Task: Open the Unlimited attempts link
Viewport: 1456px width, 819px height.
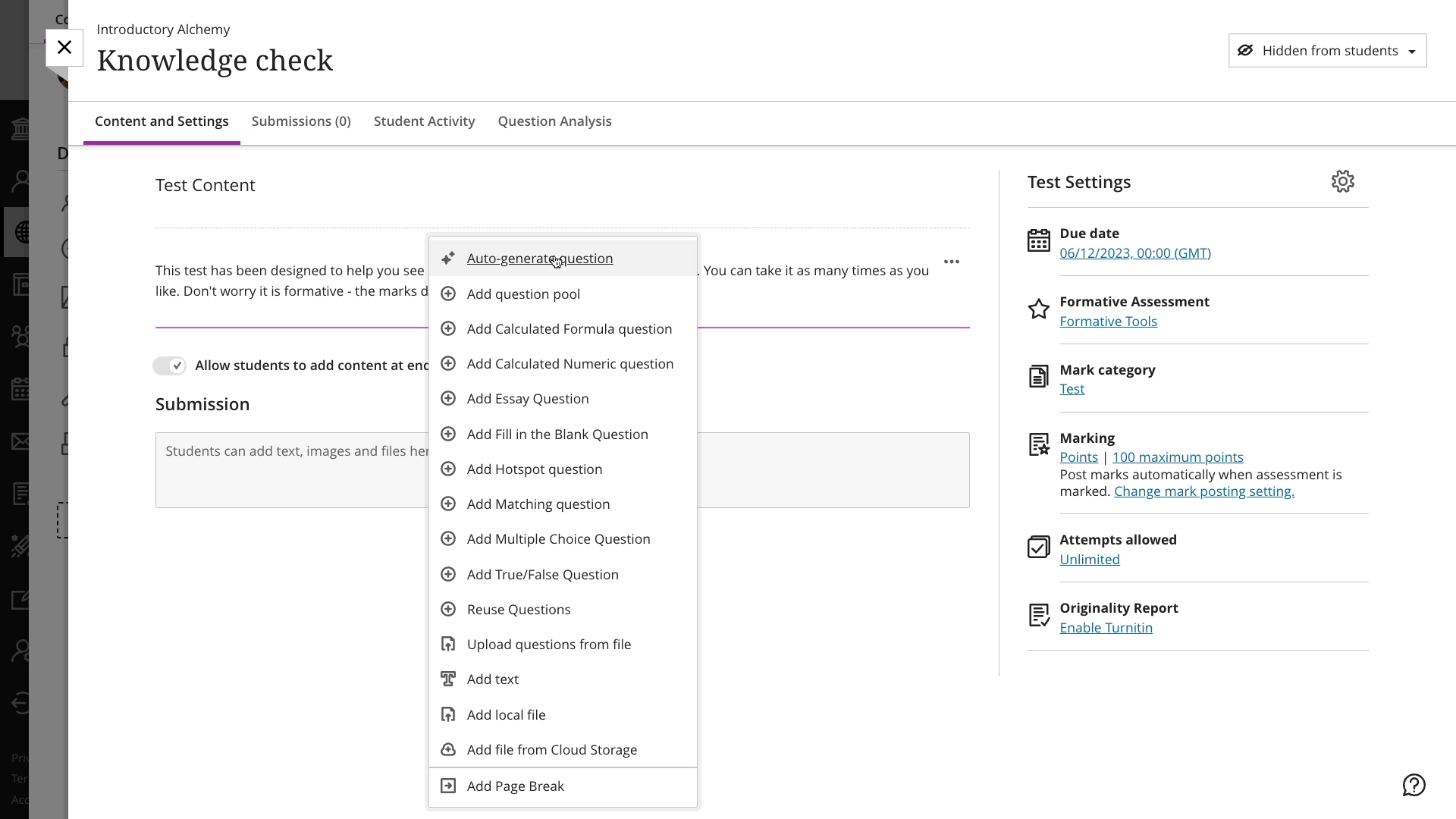Action: tap(1089, 560)
